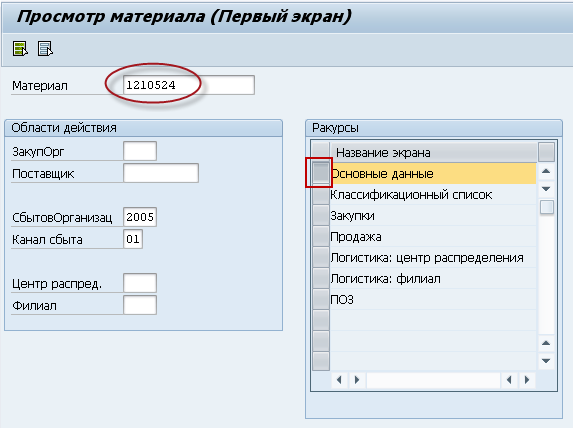Click the Канал сбыта field with 01
Image resolution: width=573 pixels, height=428 pixels.
pyautogui.click(x=133, y=239)
